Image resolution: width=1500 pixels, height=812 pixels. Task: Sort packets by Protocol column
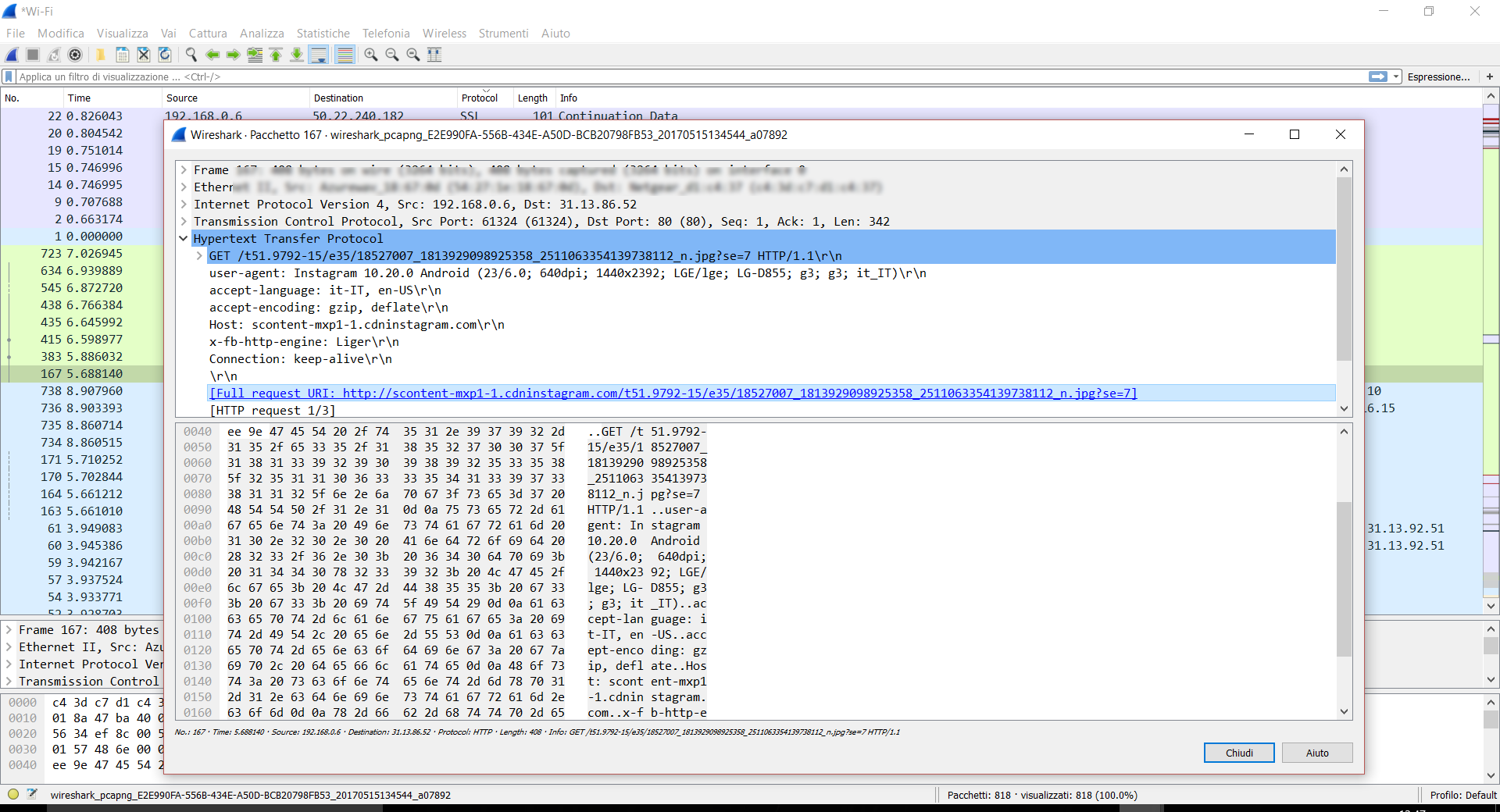click(x=484, y=98)
